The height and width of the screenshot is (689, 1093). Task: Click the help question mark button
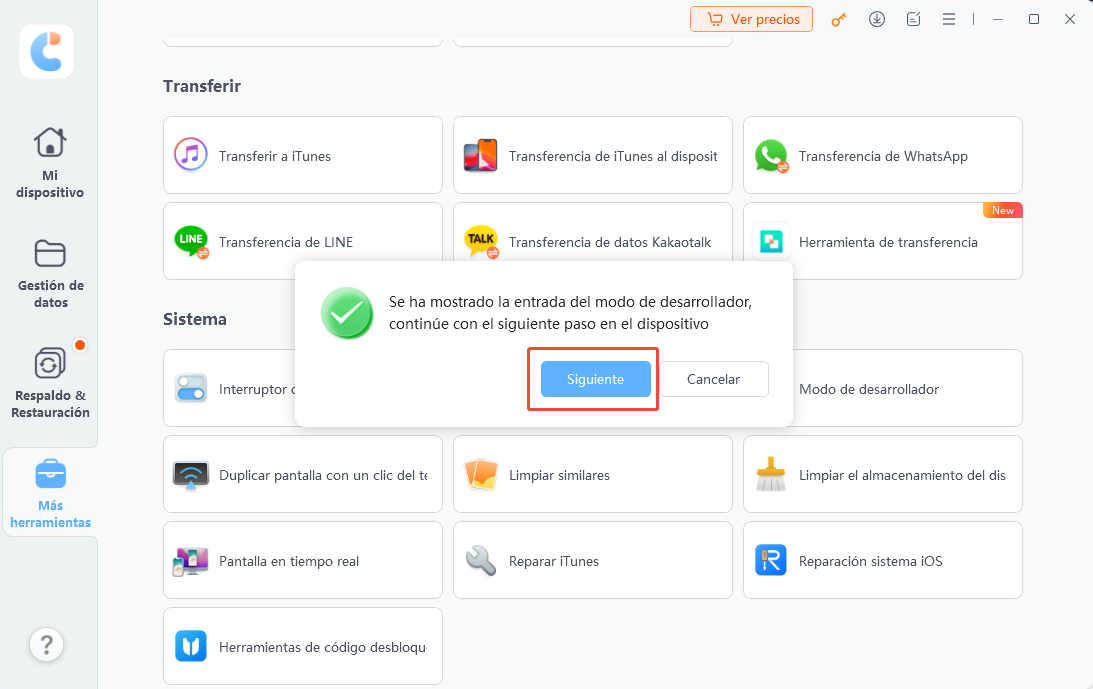point(47,644)
